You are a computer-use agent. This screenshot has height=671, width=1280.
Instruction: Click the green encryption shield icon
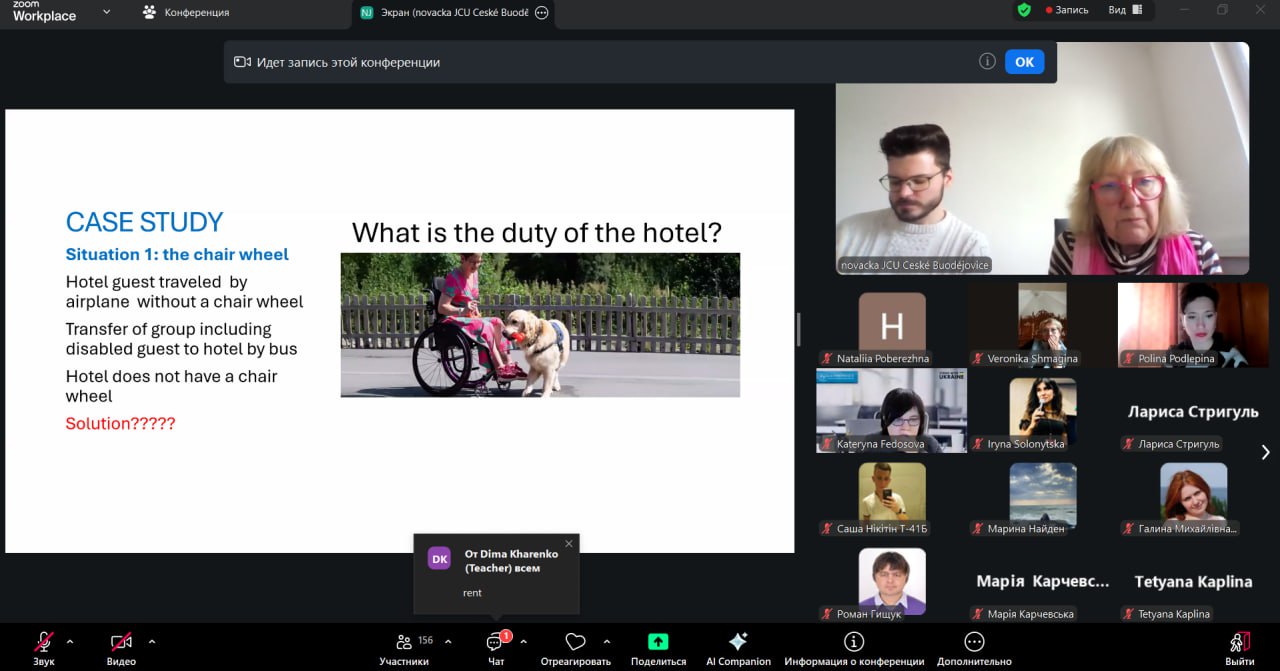point(1023,10)
